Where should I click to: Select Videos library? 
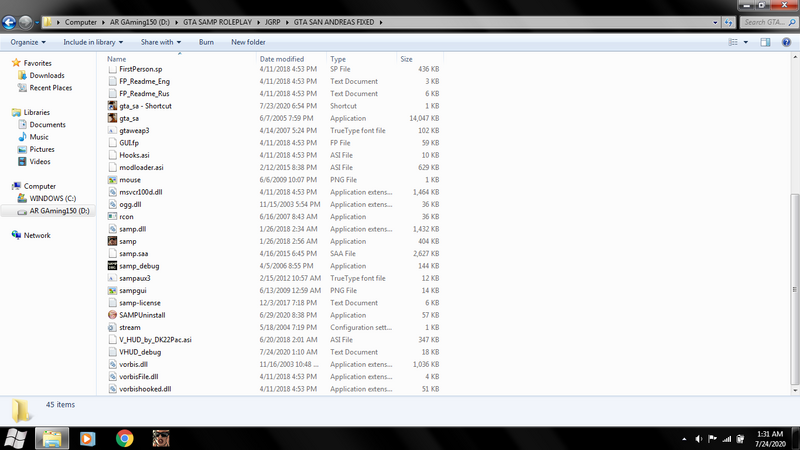click(40, 161)
